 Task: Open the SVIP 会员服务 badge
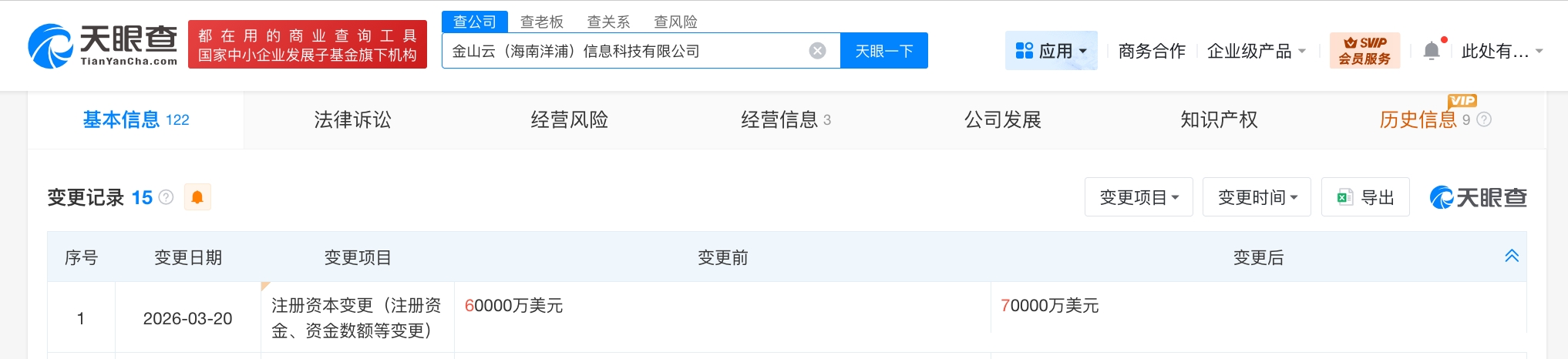[1364, 51]
